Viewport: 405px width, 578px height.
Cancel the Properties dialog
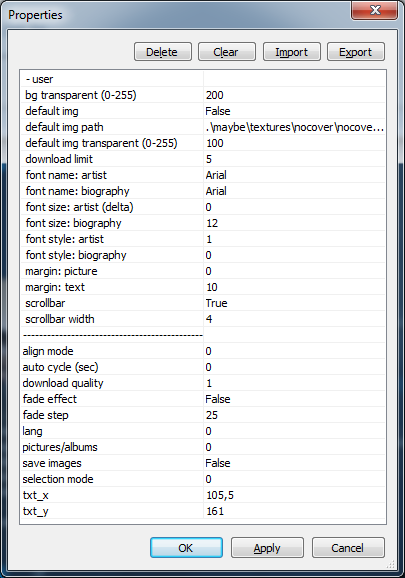[348, 547]
